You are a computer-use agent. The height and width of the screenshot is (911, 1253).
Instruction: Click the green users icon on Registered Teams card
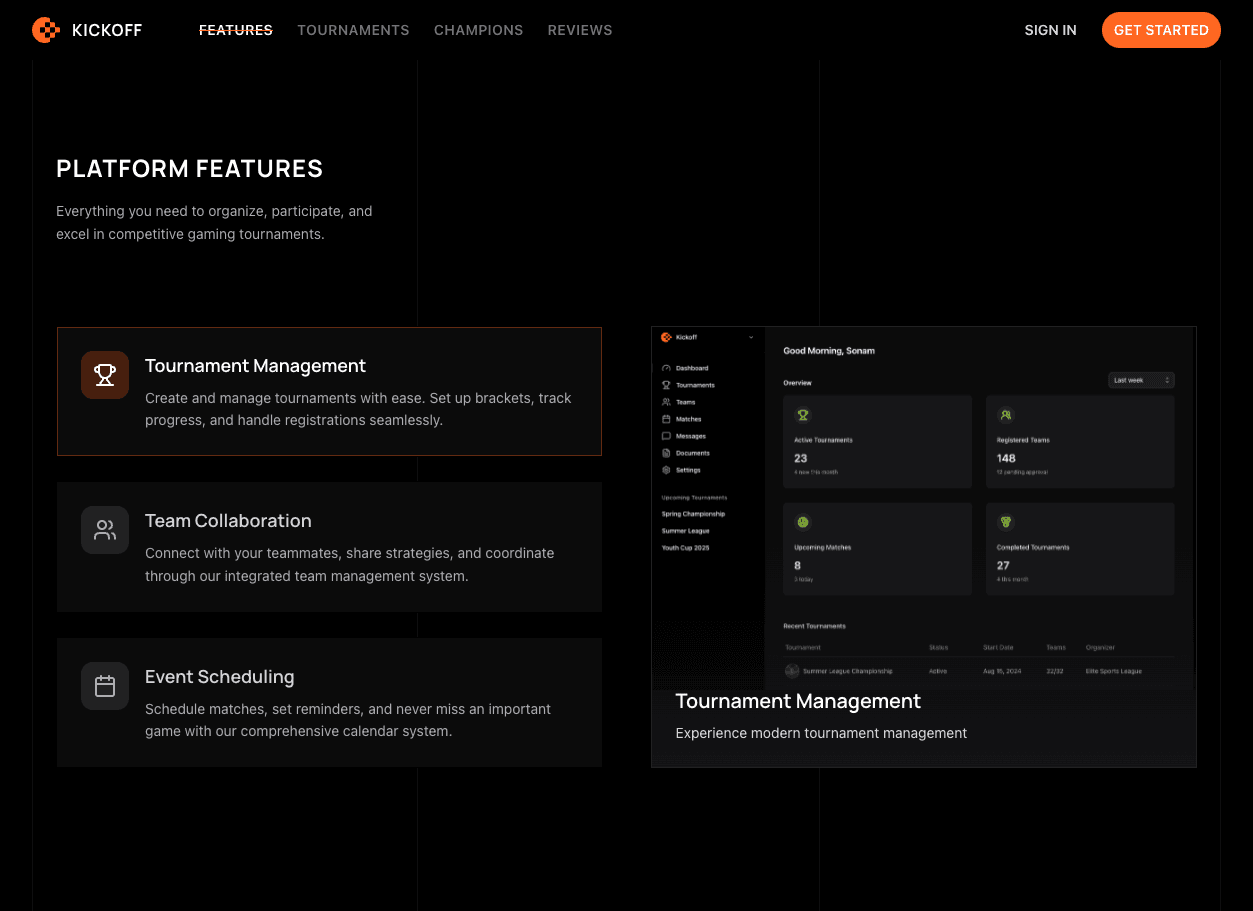pos(1006,414)
